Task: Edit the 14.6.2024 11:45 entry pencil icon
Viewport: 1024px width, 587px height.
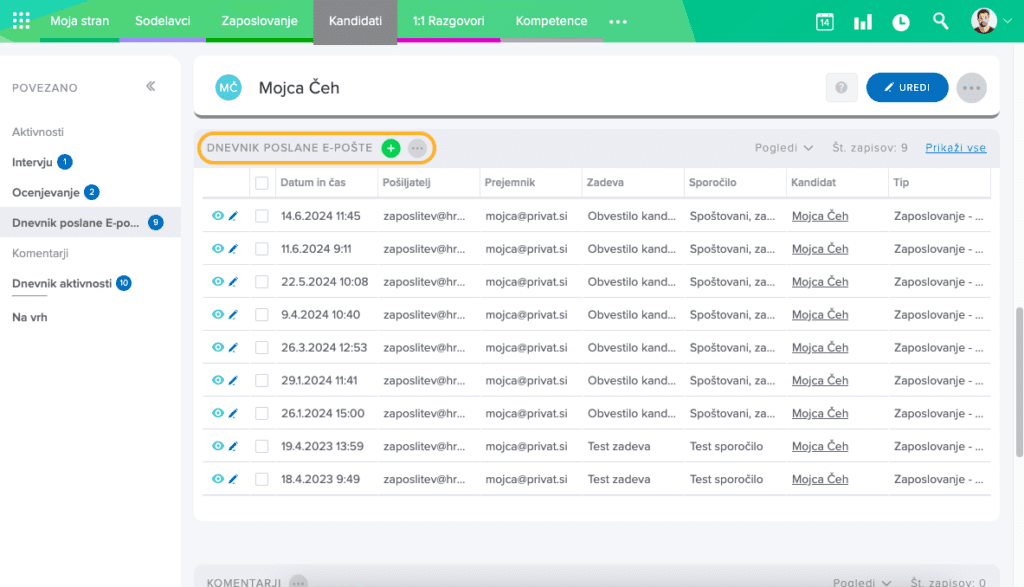Action: click(x=234, y=216)
